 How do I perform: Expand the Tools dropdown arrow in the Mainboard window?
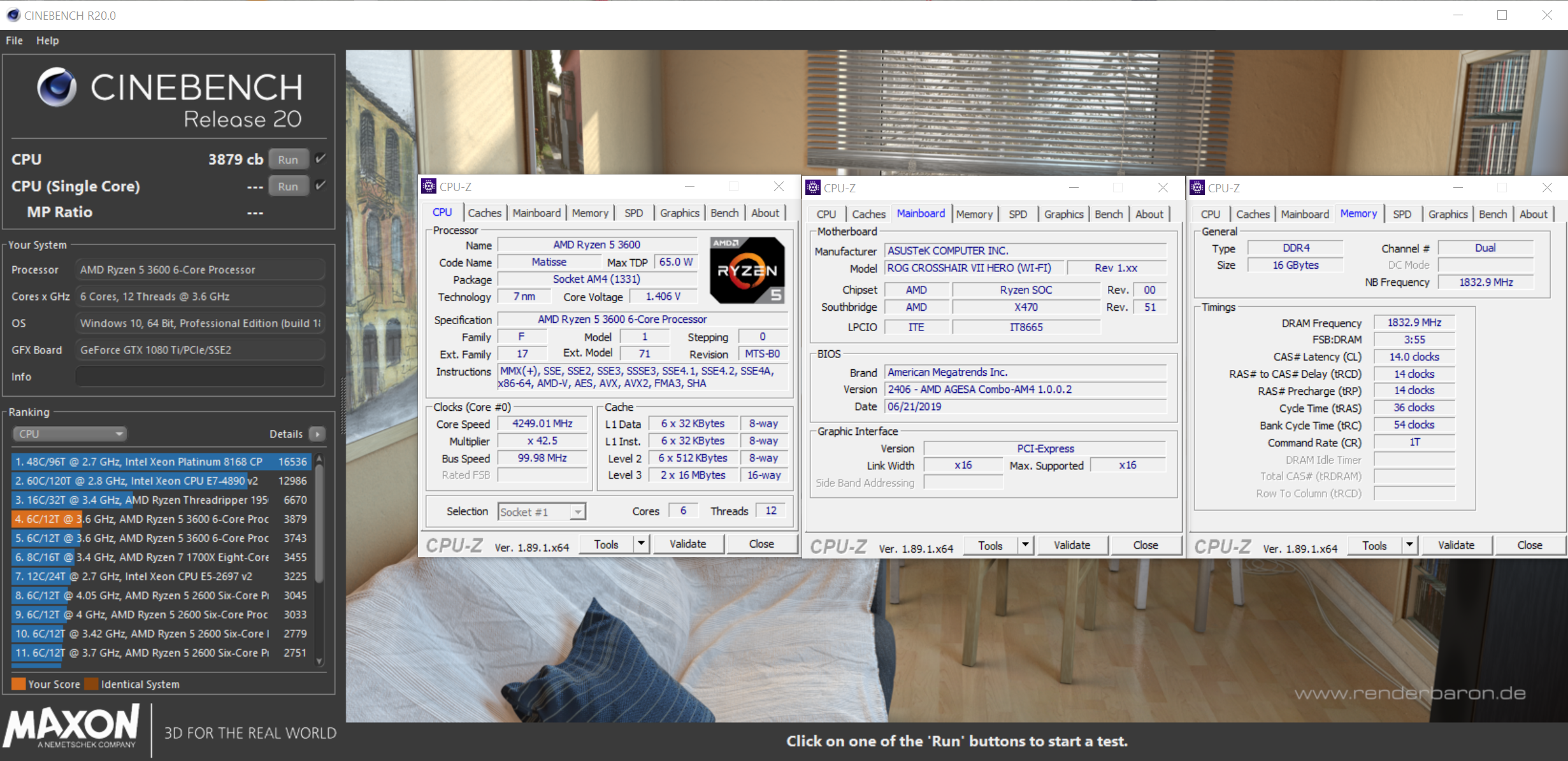[1025, 545]
